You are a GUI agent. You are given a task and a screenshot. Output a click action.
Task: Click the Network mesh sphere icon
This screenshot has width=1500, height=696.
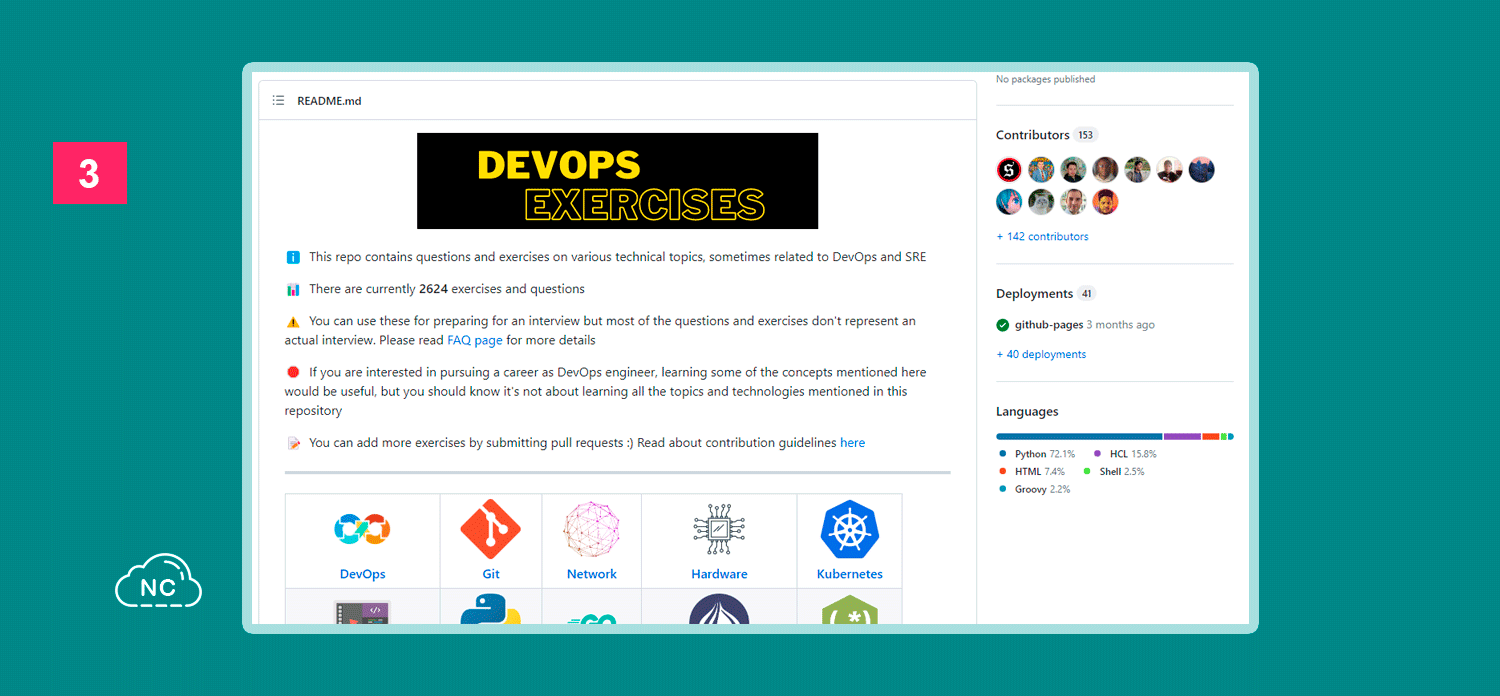pos(591,529)
